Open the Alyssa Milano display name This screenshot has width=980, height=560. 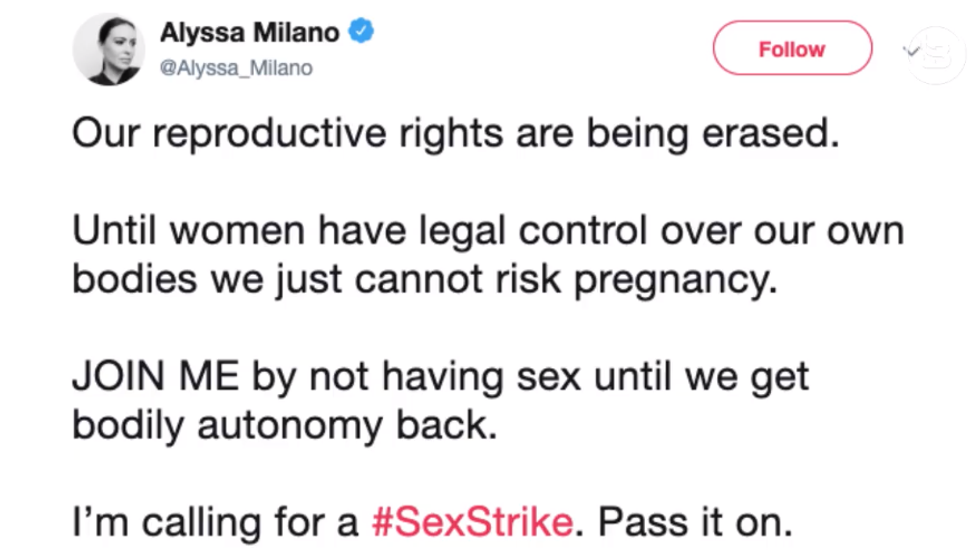(x=249, y=34)
